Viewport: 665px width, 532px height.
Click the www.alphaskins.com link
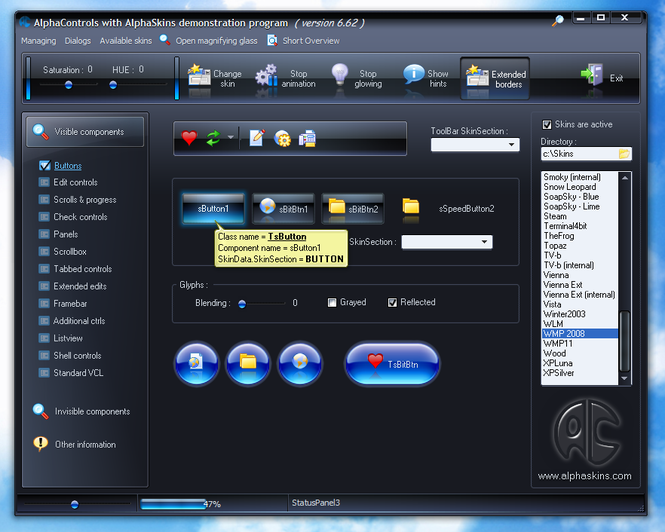coord(584,476)
